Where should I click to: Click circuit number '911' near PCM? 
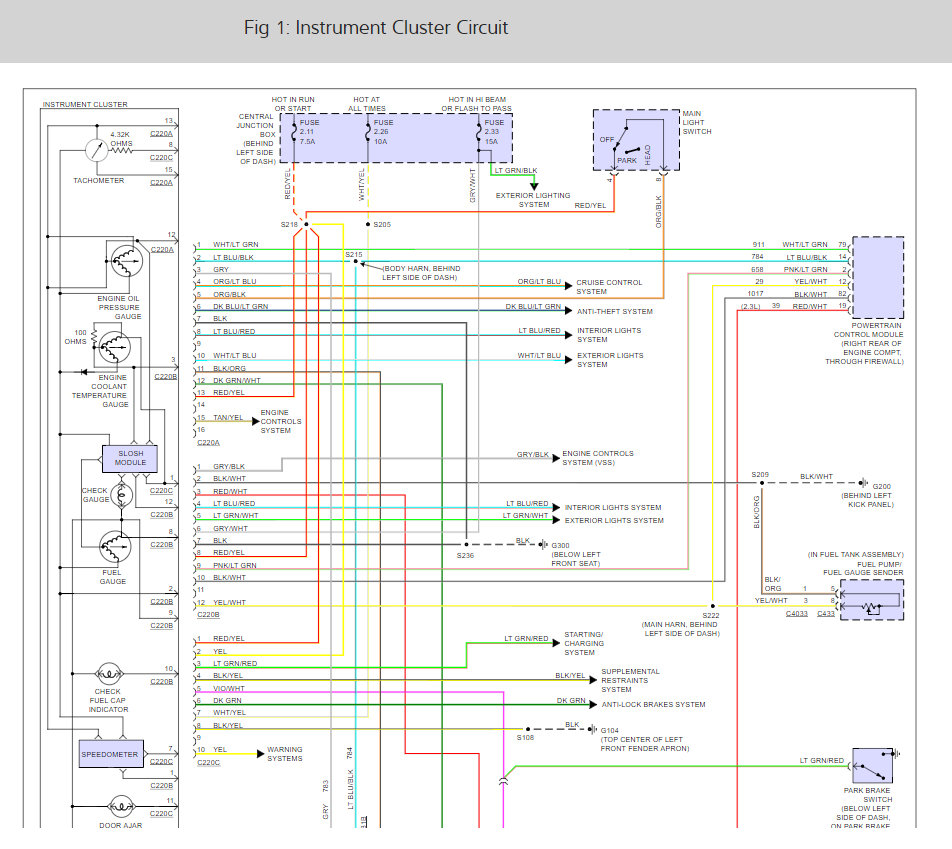(758, 245)
